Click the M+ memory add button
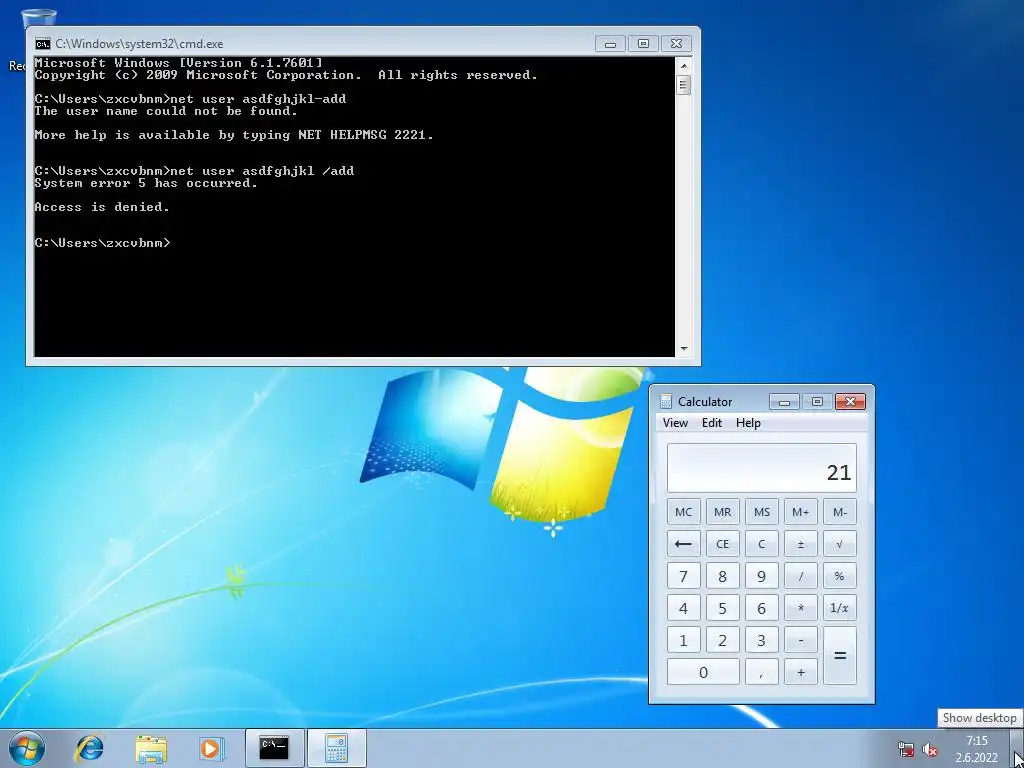The width and height of the screenshot is (1024, 768). 801,512
